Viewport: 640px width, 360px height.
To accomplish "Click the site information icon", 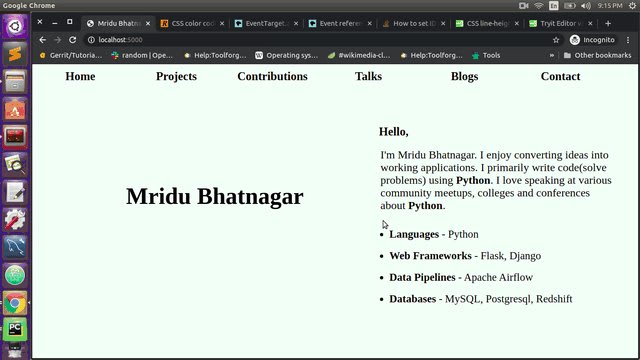I will [91, 40].
